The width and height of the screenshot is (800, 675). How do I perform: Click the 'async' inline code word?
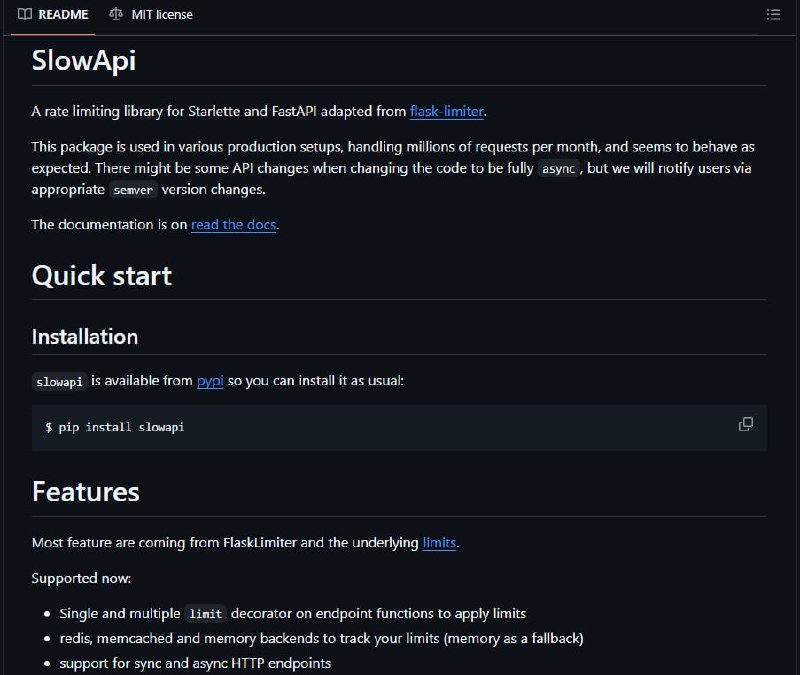559,168
